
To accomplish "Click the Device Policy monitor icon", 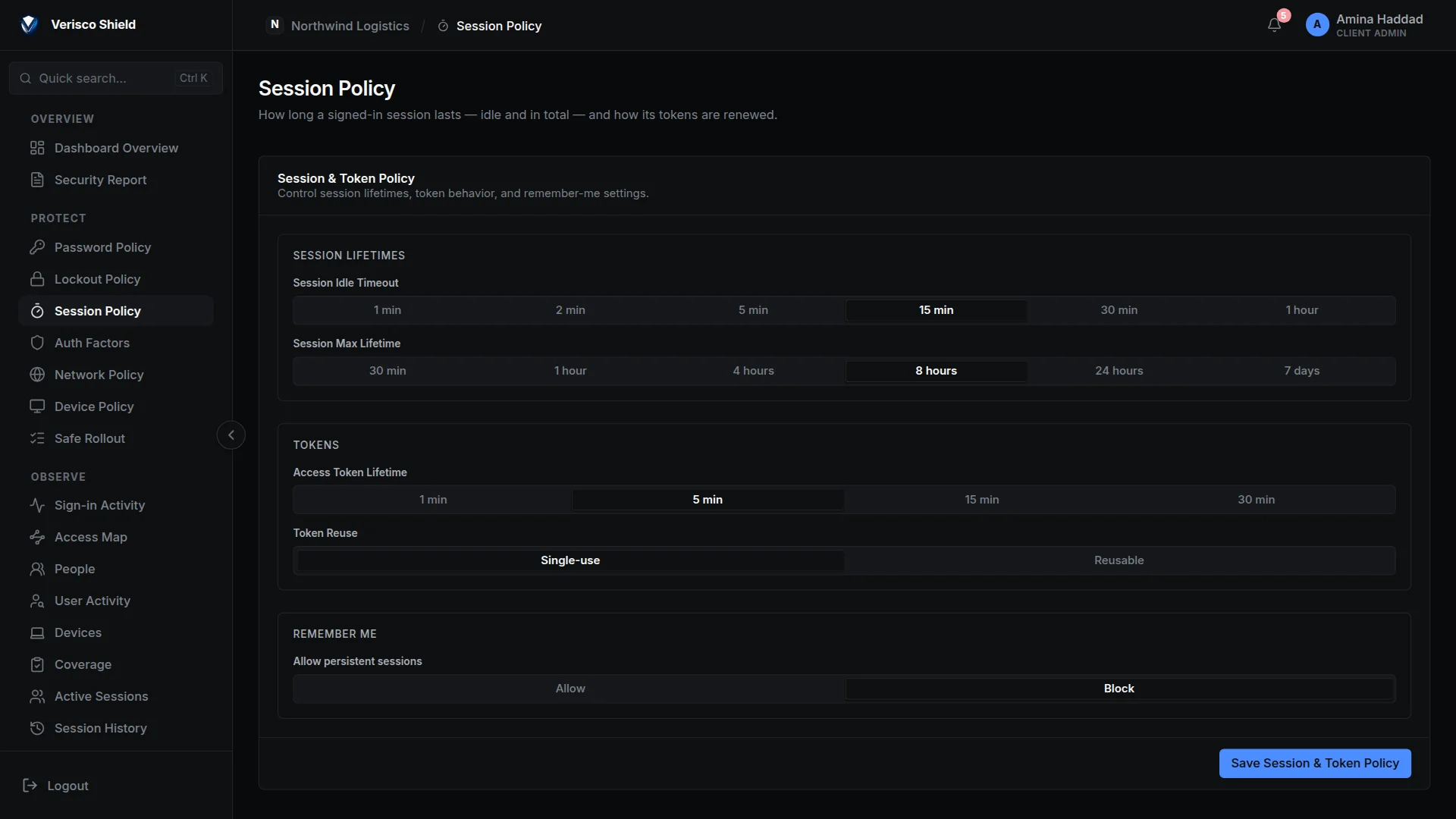I will tap(37, 406).
